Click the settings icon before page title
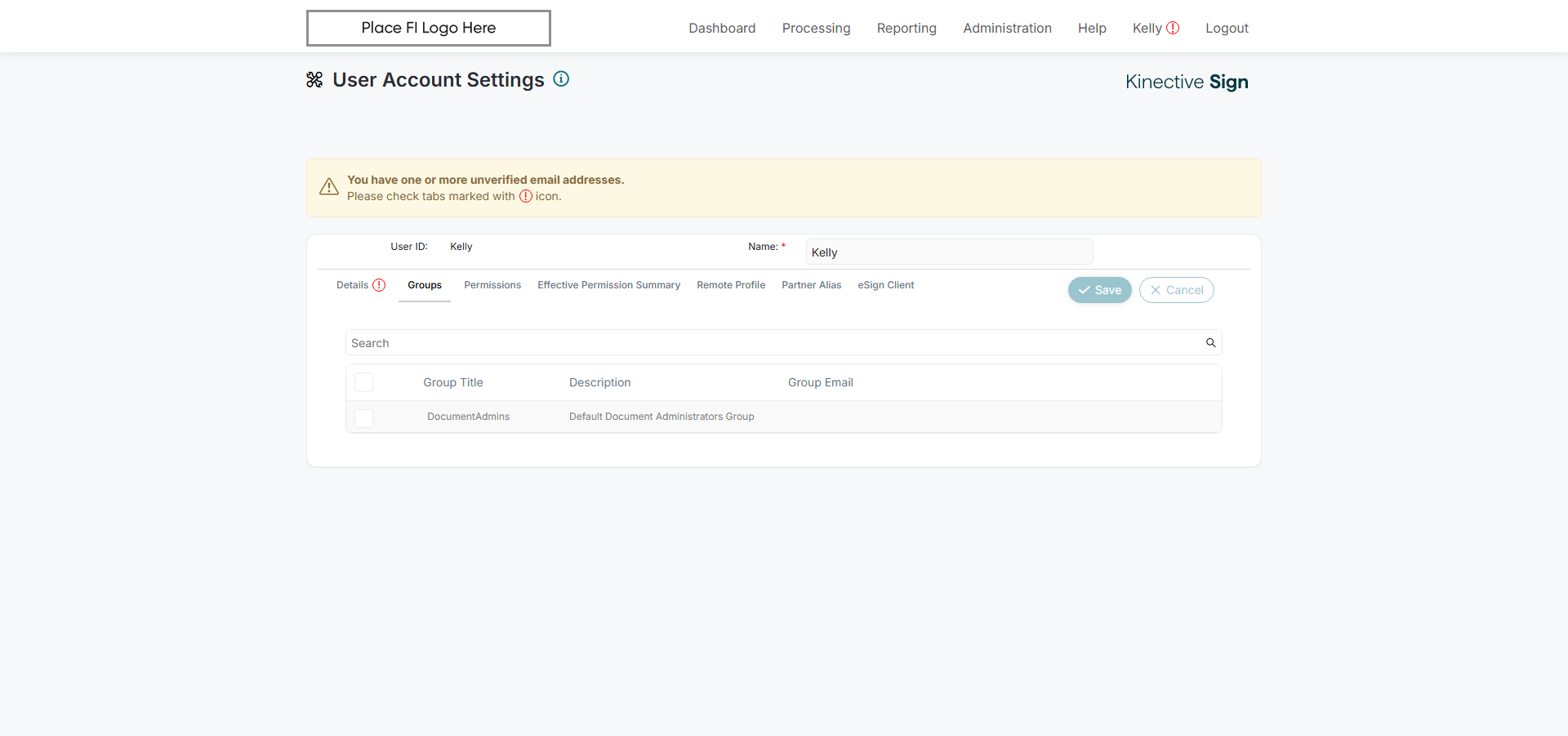Screen dimensions: 1568x736 coord(314,80)
